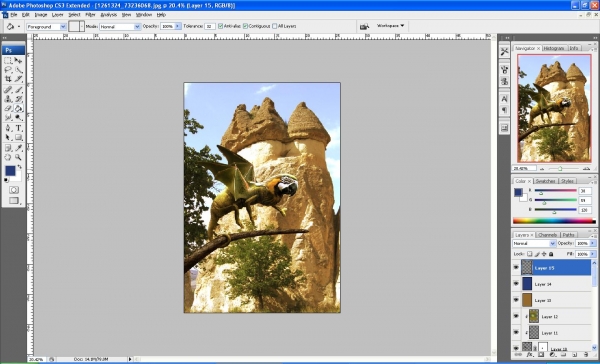Viewport: 600px width, 364px height.
Task: Select the Brush tool
Action: 18,90
